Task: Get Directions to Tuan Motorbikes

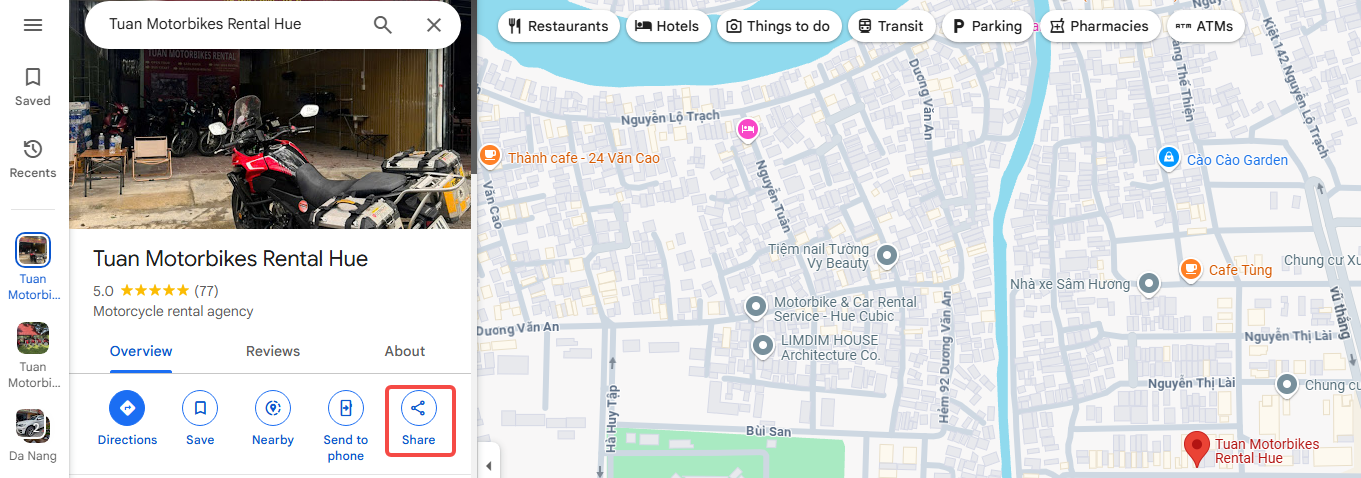Action: pyautogui.click(x=127, y=418)
